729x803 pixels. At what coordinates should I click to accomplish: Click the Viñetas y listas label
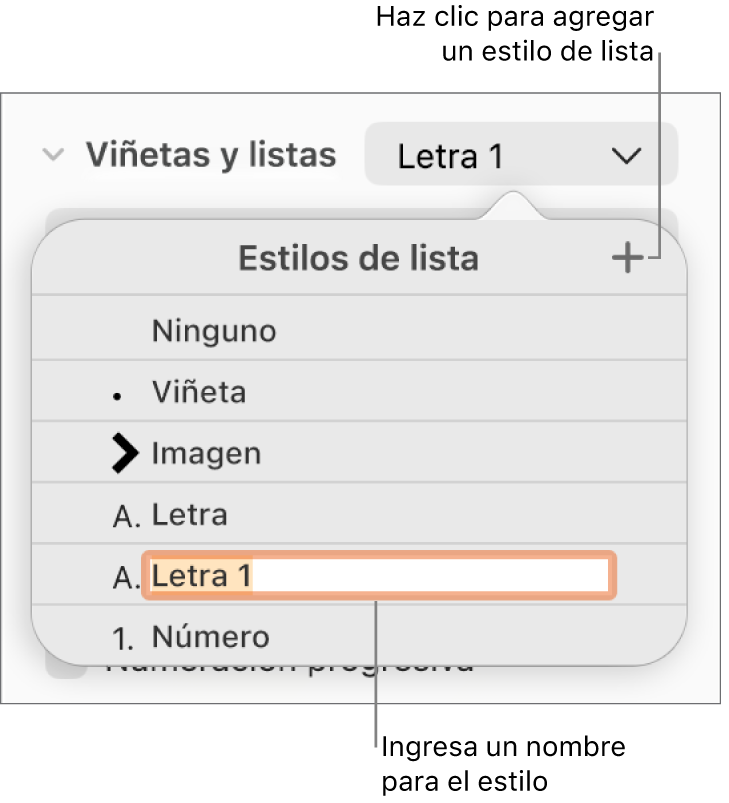(x=210, y=155)
